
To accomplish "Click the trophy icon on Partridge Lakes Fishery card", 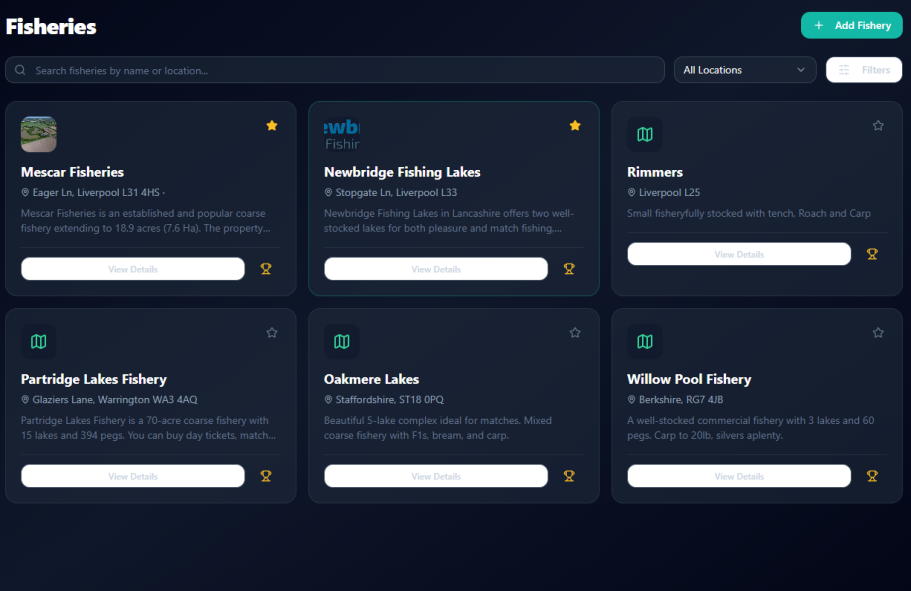I will point(266,476).
